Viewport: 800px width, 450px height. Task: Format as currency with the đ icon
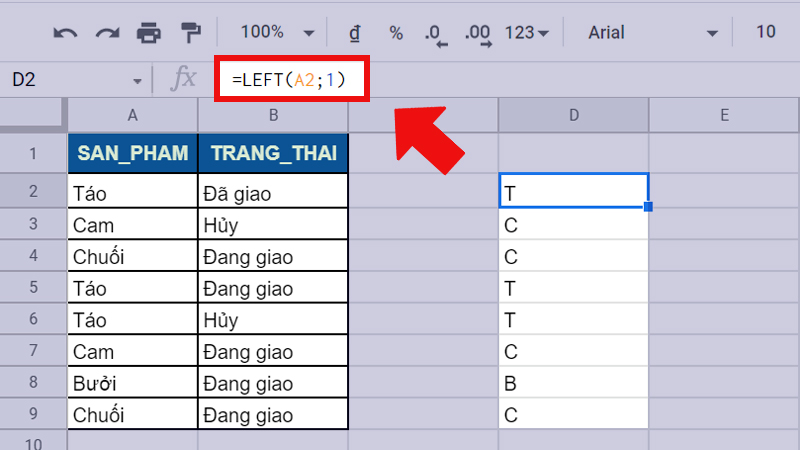point(354,33)
